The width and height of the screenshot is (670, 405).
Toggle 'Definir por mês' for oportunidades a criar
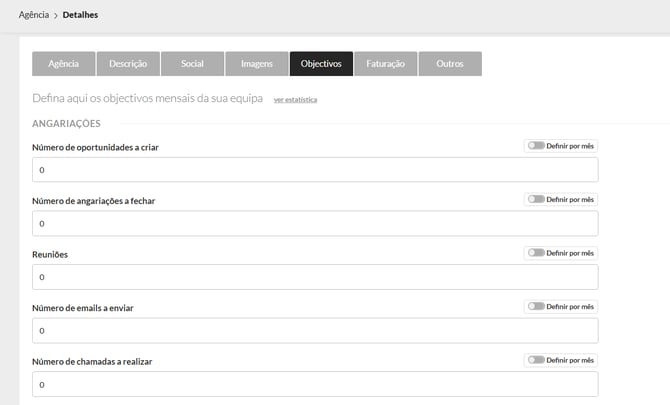(537, 146)
